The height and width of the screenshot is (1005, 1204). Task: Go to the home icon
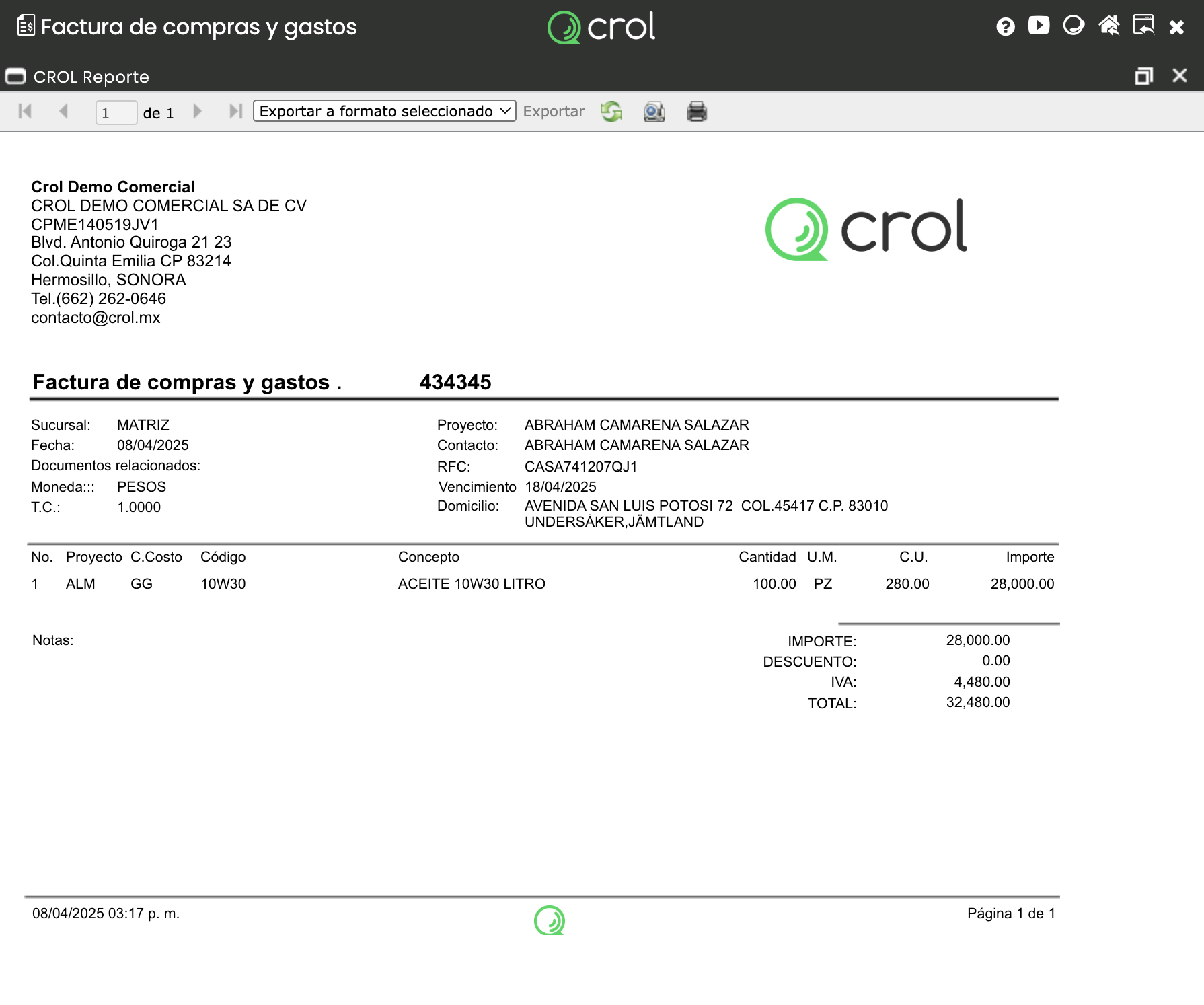[1108, 26]
